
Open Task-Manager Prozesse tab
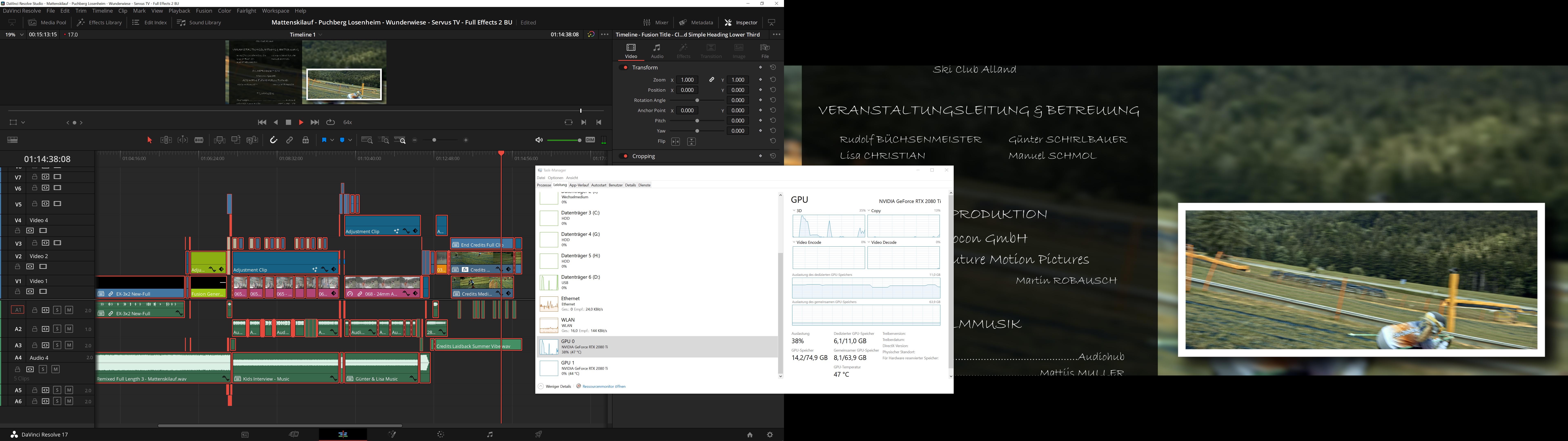click(543, 185)
